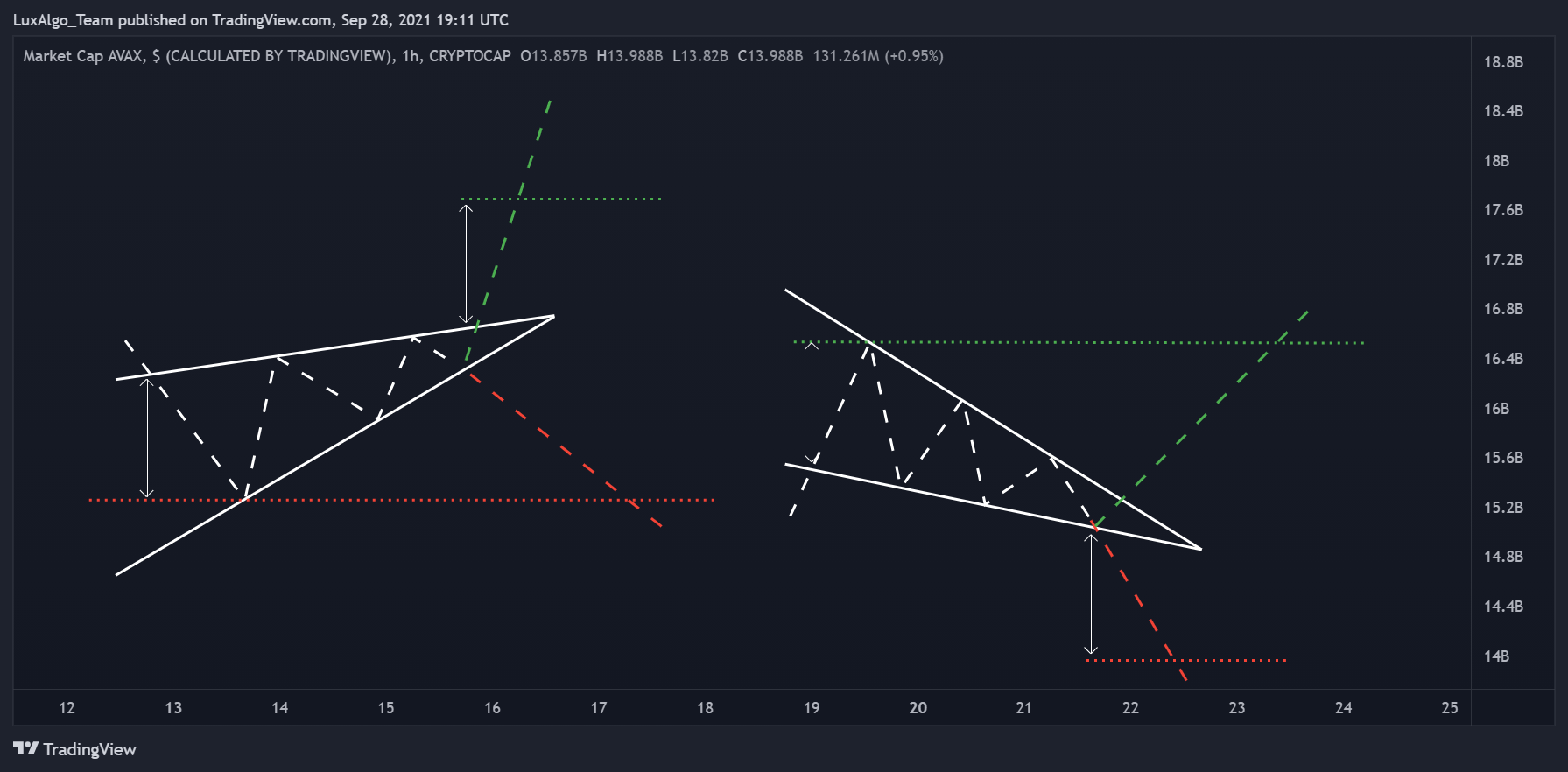Click the 16.4B price axis label
This screenshot has height=772, width=1568.
pyautogui.click(x=1503, y=359)
